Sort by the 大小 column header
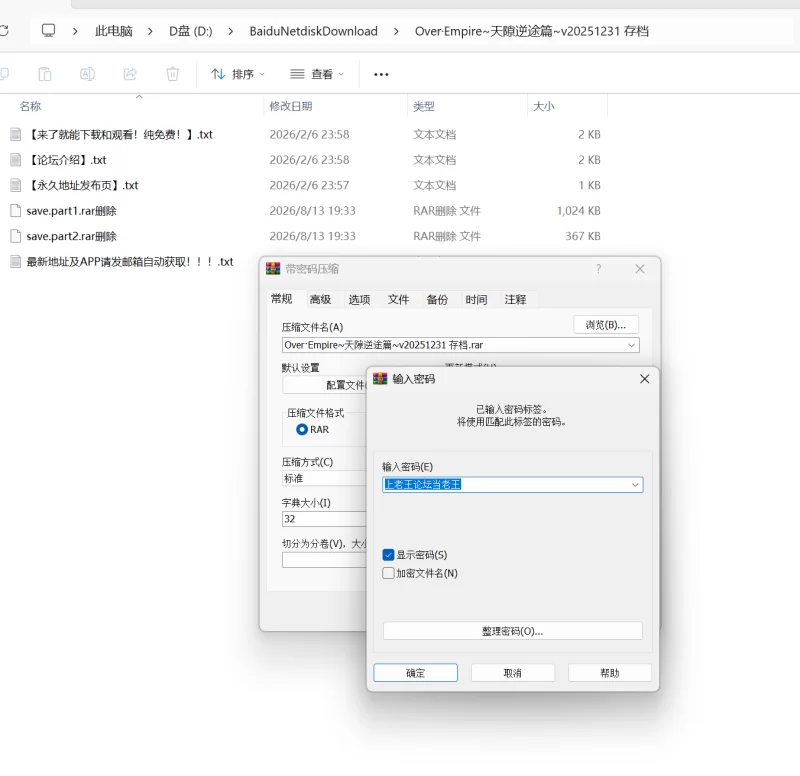 543,106
